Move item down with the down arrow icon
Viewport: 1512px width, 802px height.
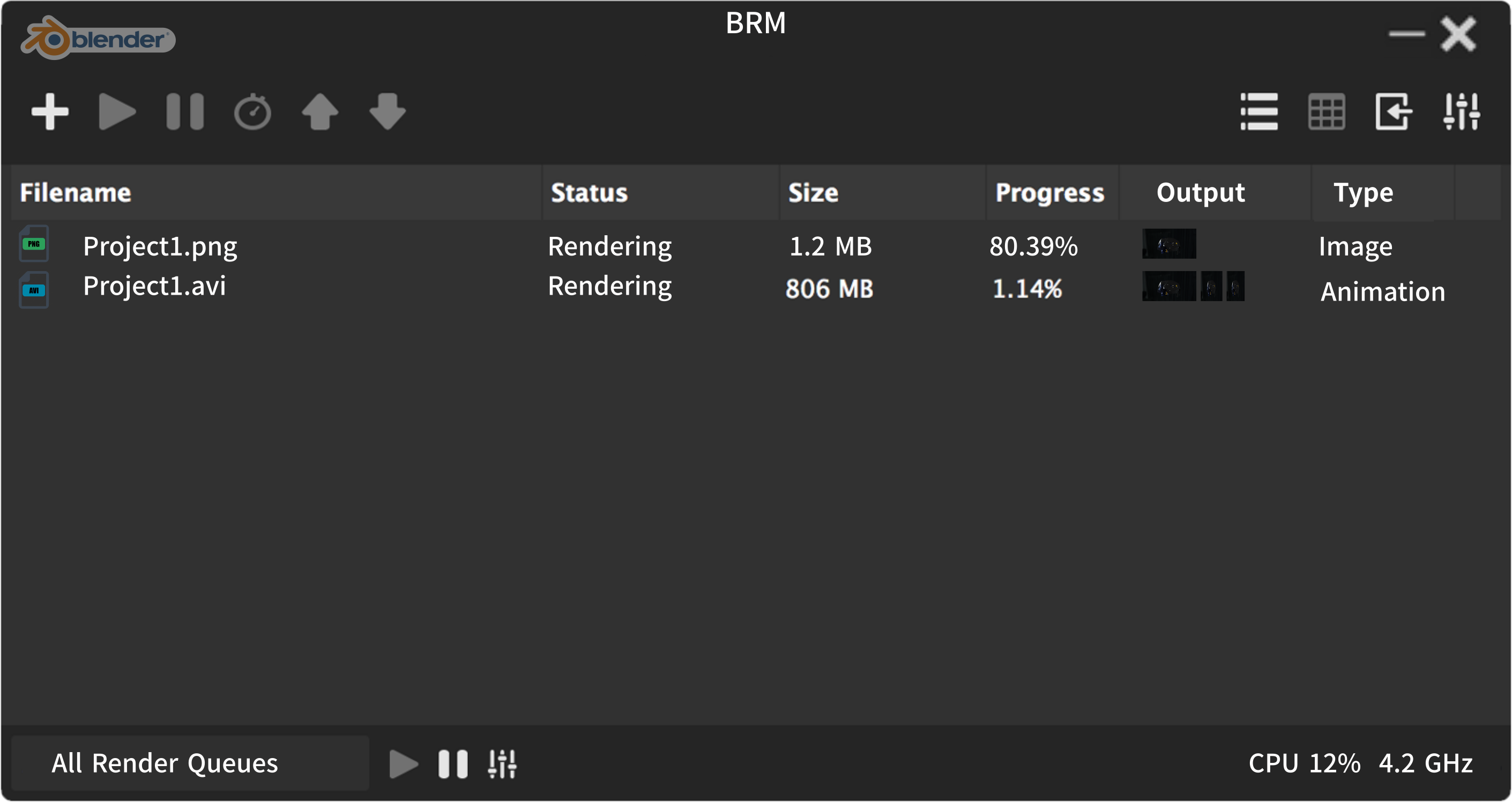(x=388, y=111)
